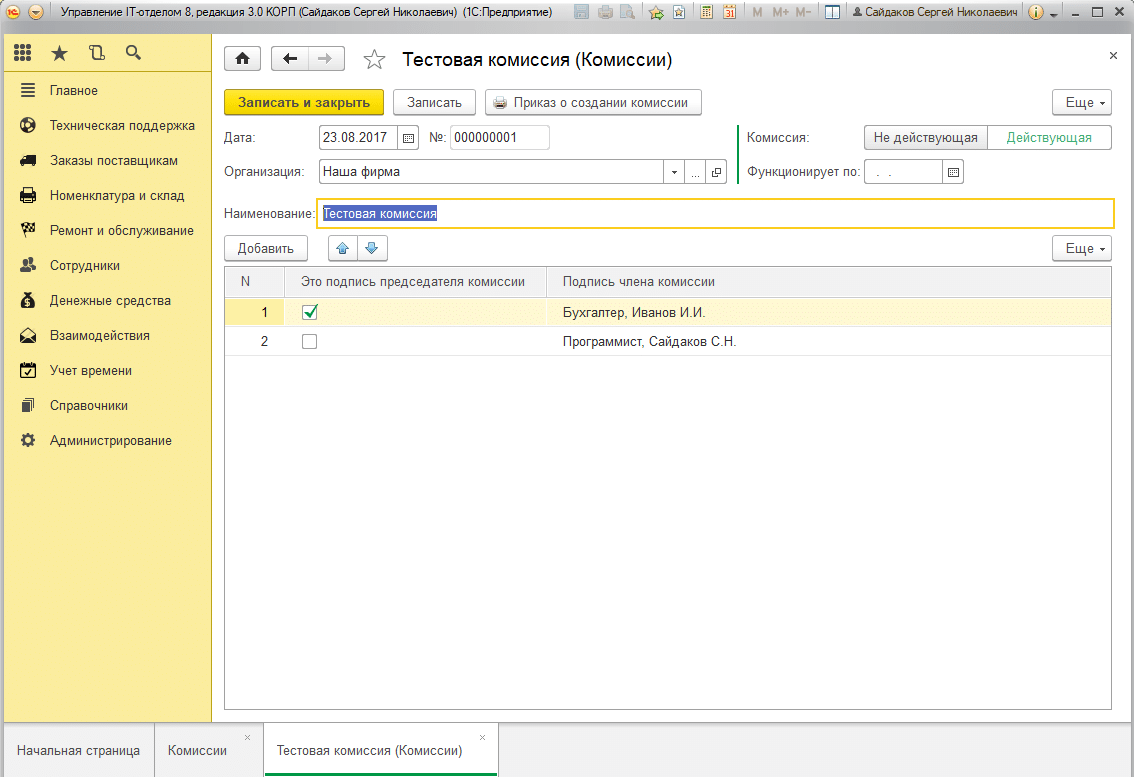This screenshot has width=1134, height=777.
Task: Open the info icon in title bar
Action: pyautogui.click(x=1036, y=12)
